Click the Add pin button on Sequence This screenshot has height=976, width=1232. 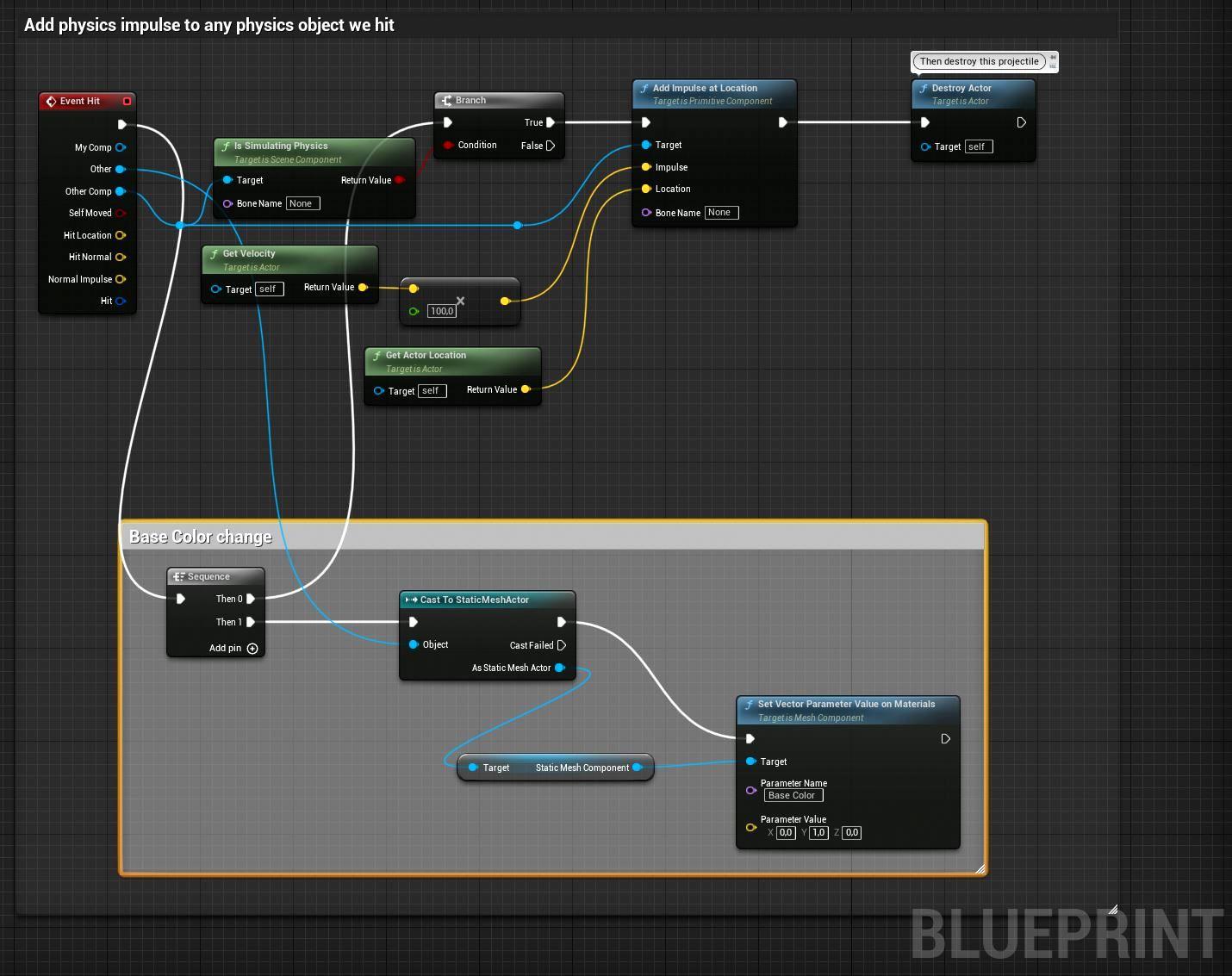[233, 648]
